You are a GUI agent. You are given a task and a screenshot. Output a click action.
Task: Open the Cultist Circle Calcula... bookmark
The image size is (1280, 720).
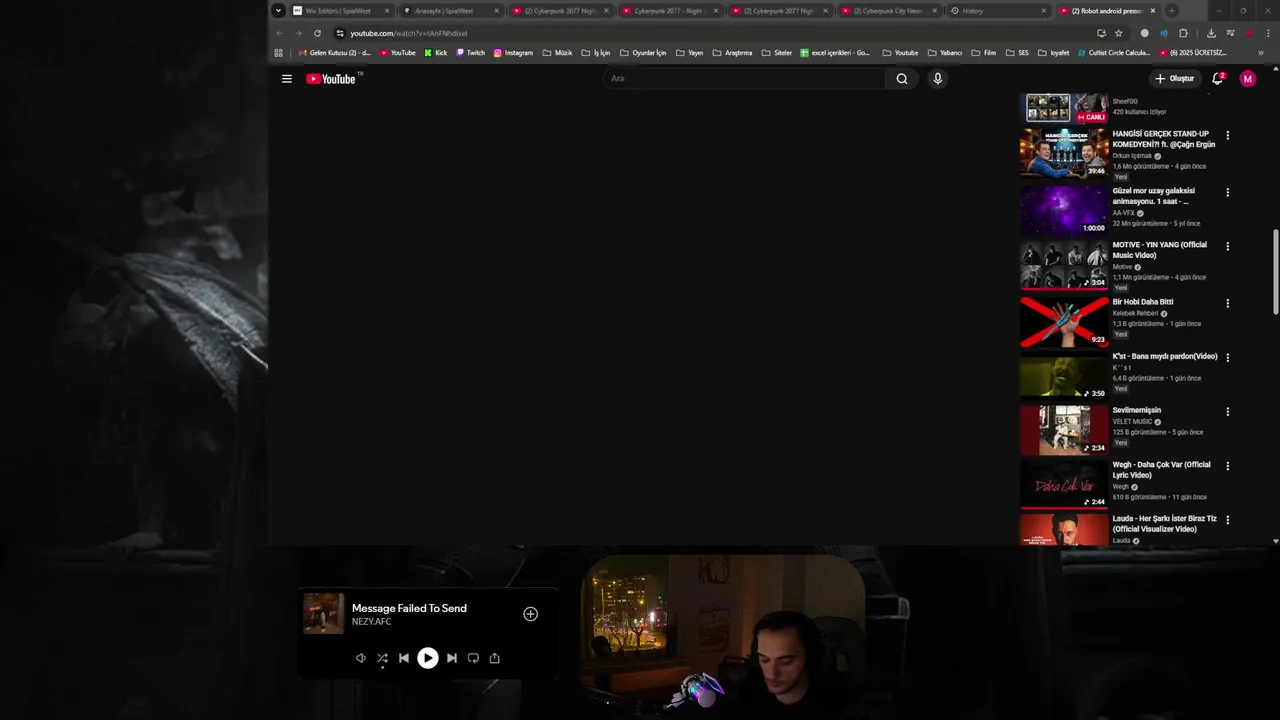(x=1113, y=53)
